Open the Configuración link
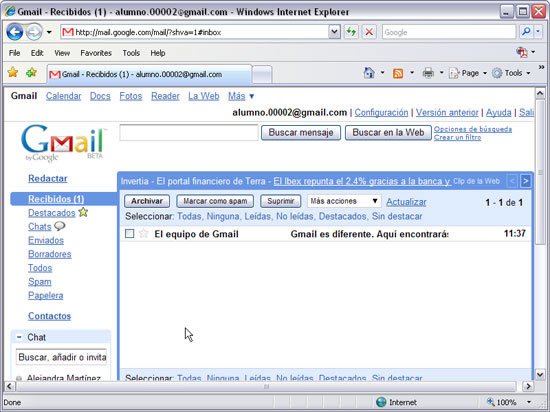Image resolution: width=550 pixels, height=412 pixels. coord(381,113)
